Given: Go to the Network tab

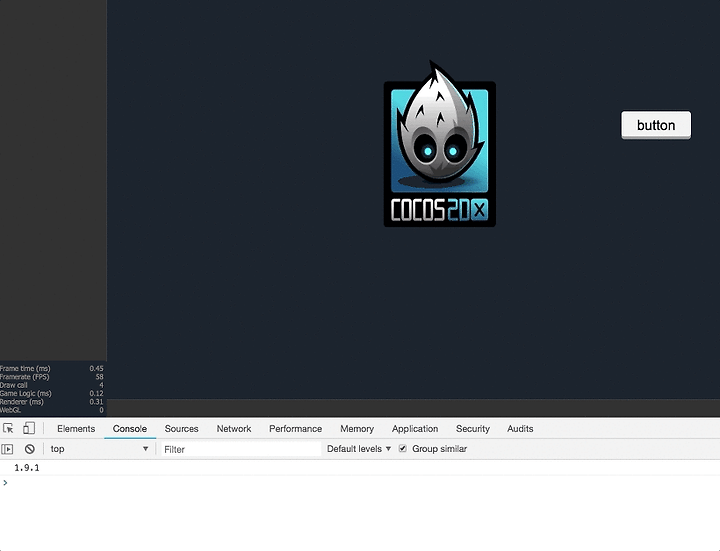Looking at the screenshot, I should click(234, 428).
